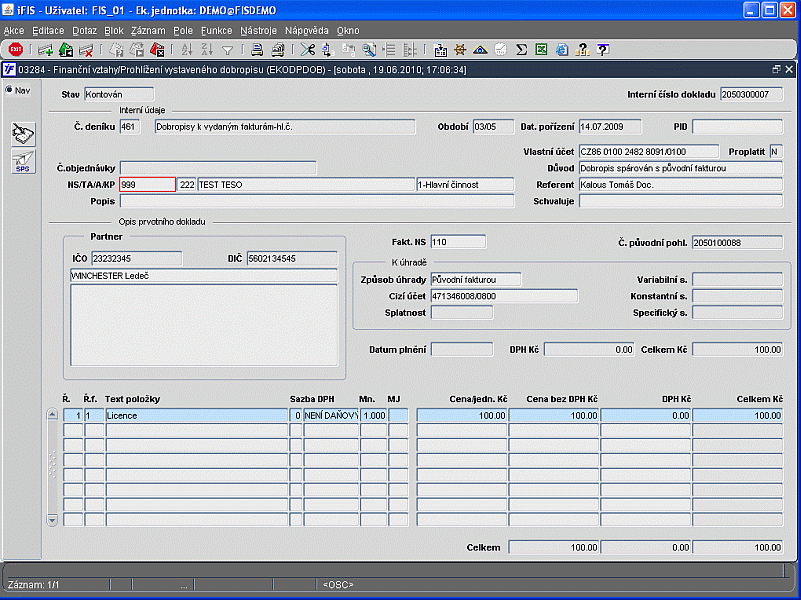
Task: Click the pyramid eye icon
Action: pos(480,50)
